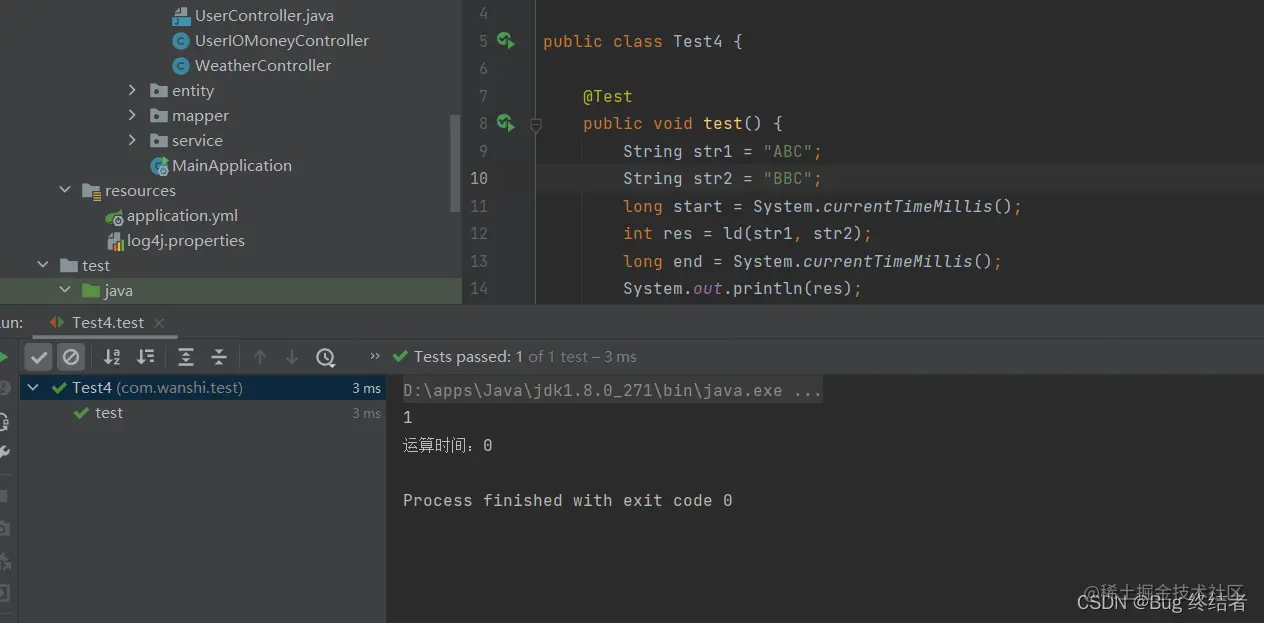Click mapper folder icon
The image size is (1264, 623).
159,116
